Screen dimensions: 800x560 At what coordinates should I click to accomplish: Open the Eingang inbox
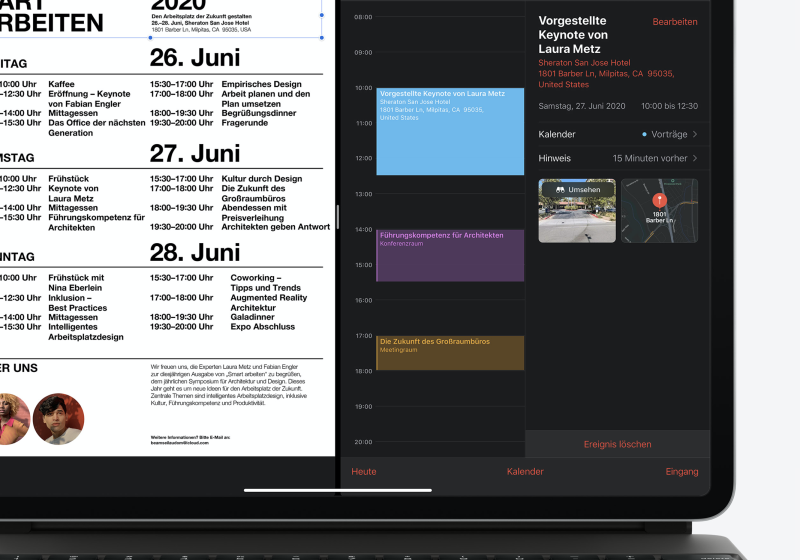(x=682, y=472)
